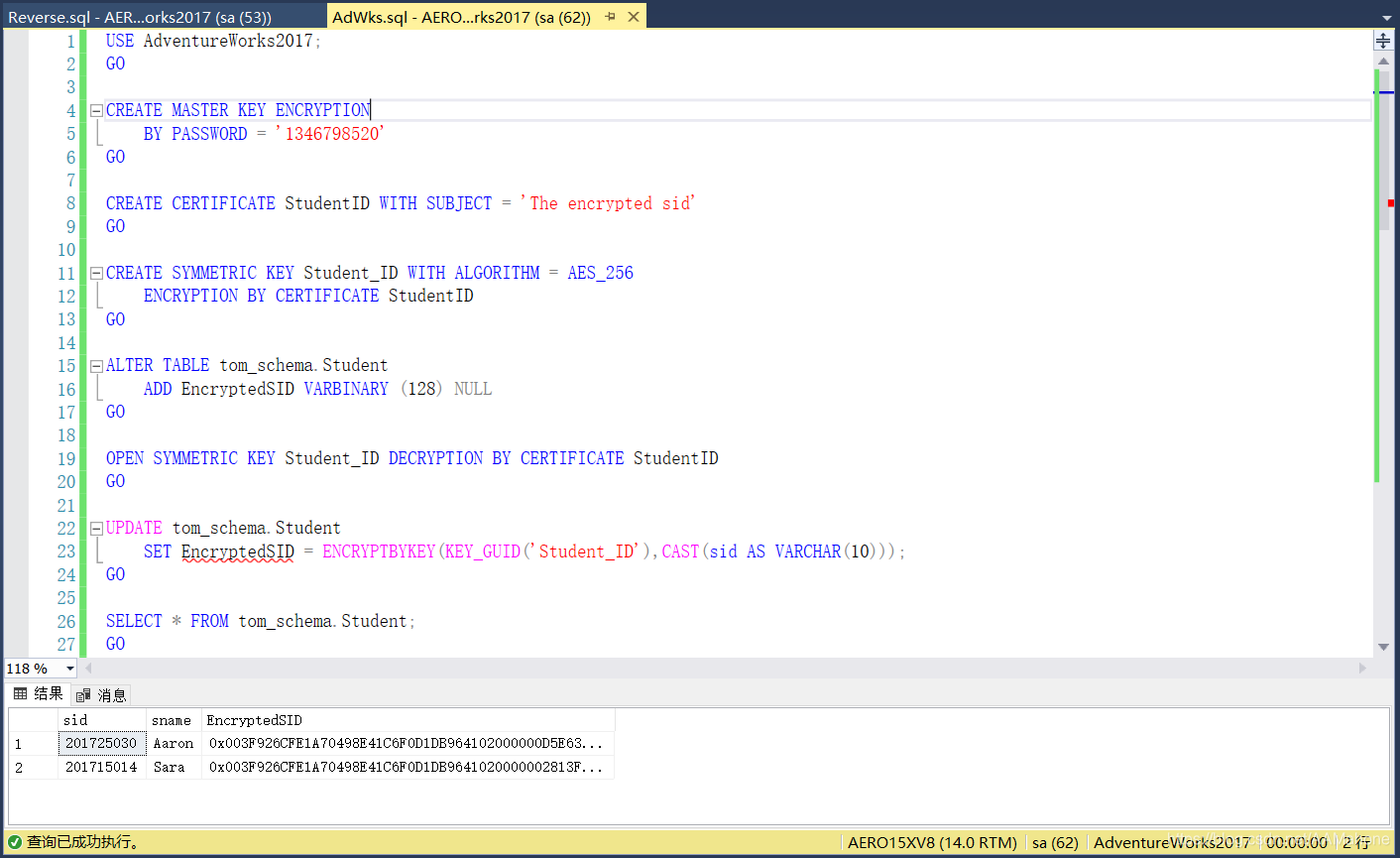This screenshot has height=858, width=1400.
Task: Collapse the CREATE SYMMETRIC KEY block
Action: pos(96,273)
